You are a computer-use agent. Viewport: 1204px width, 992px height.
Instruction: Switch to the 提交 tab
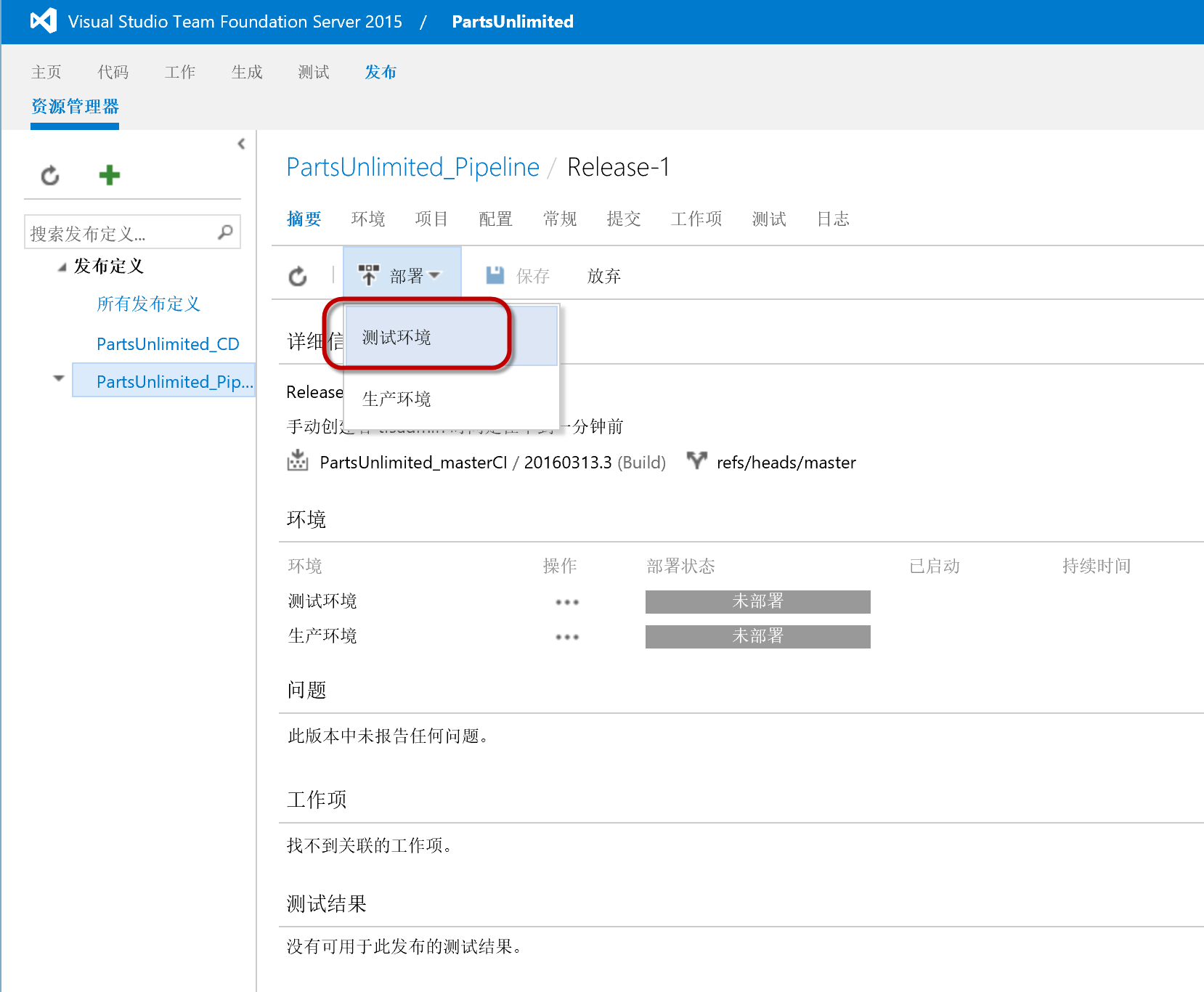tap(624, 219)
